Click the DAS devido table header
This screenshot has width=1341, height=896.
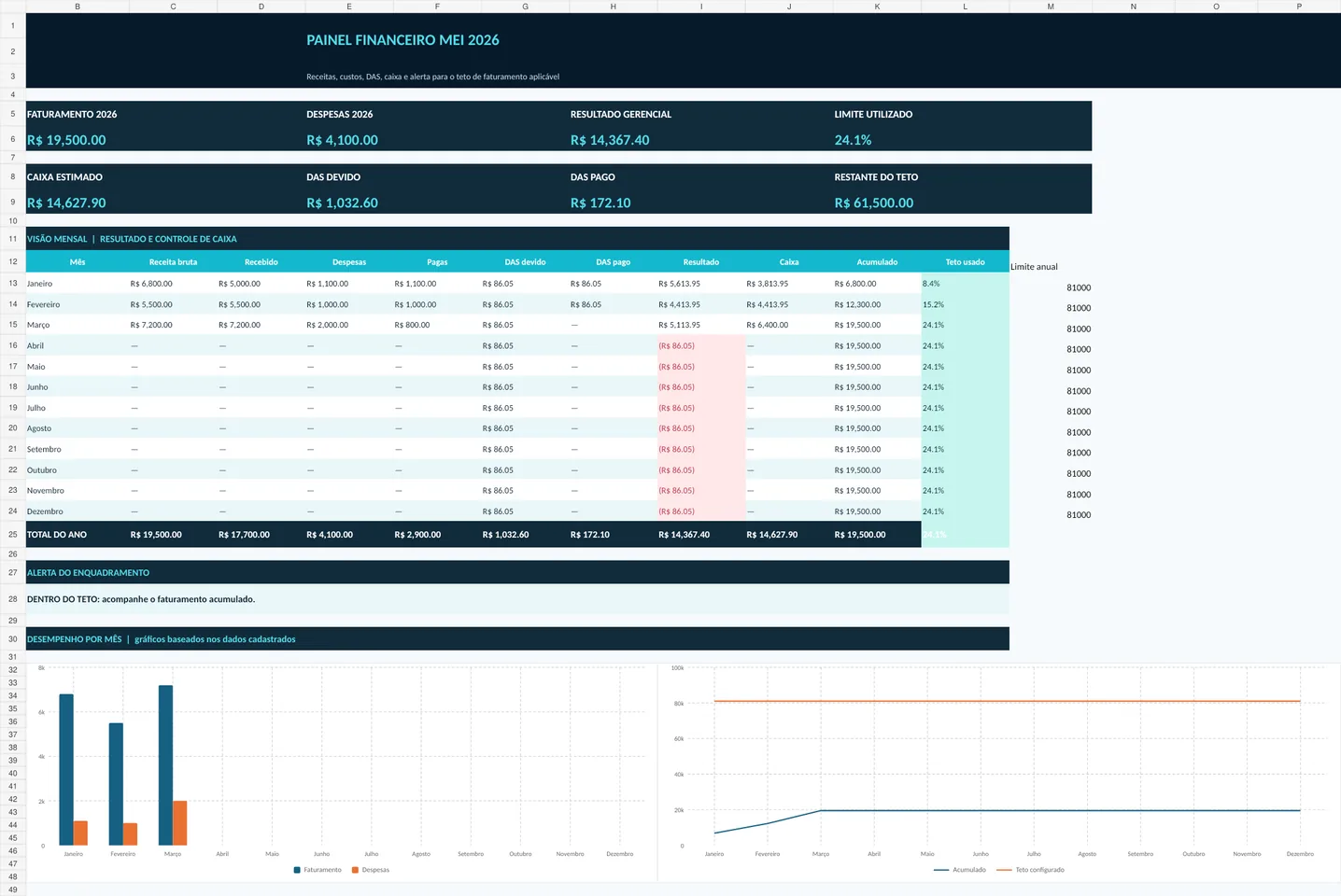[x=525, y=262]
